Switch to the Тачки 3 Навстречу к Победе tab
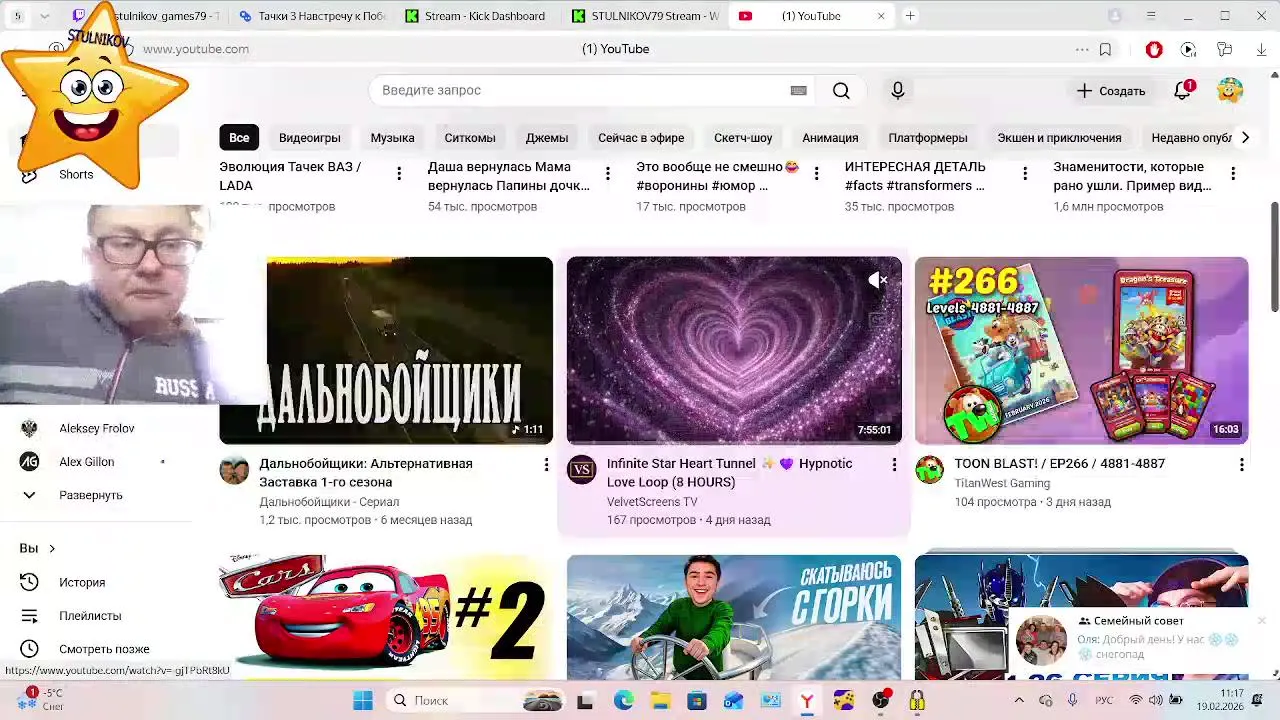 (x=311, y=16)
